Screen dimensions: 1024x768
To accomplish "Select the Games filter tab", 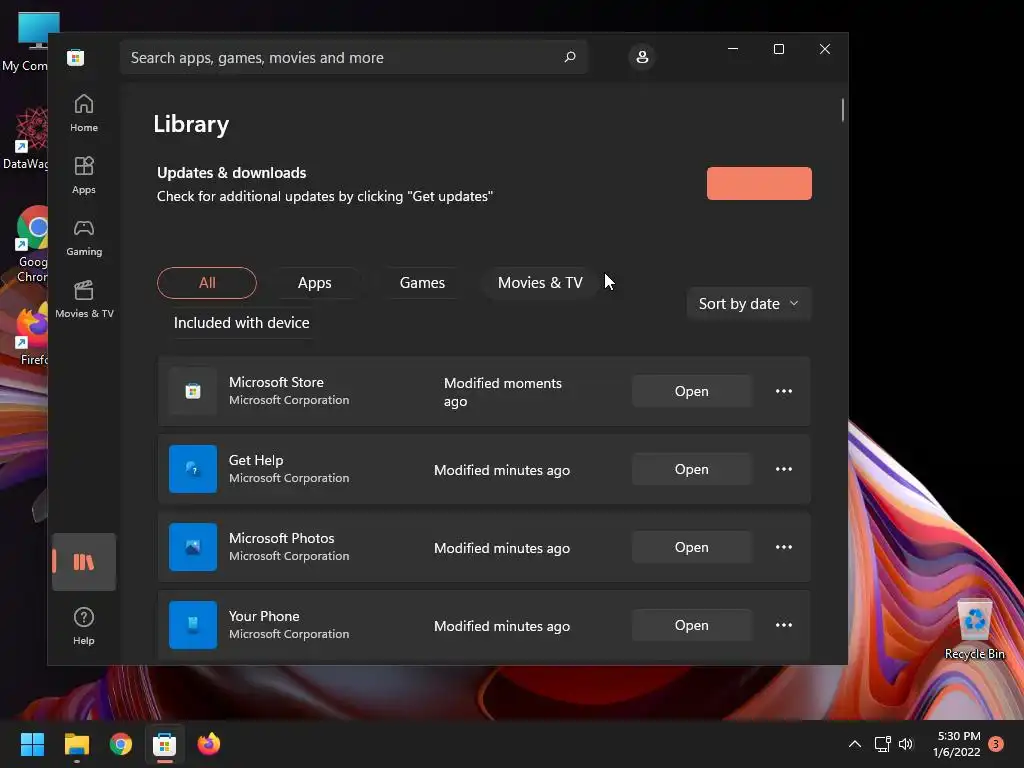I will (x=423, y=283).
